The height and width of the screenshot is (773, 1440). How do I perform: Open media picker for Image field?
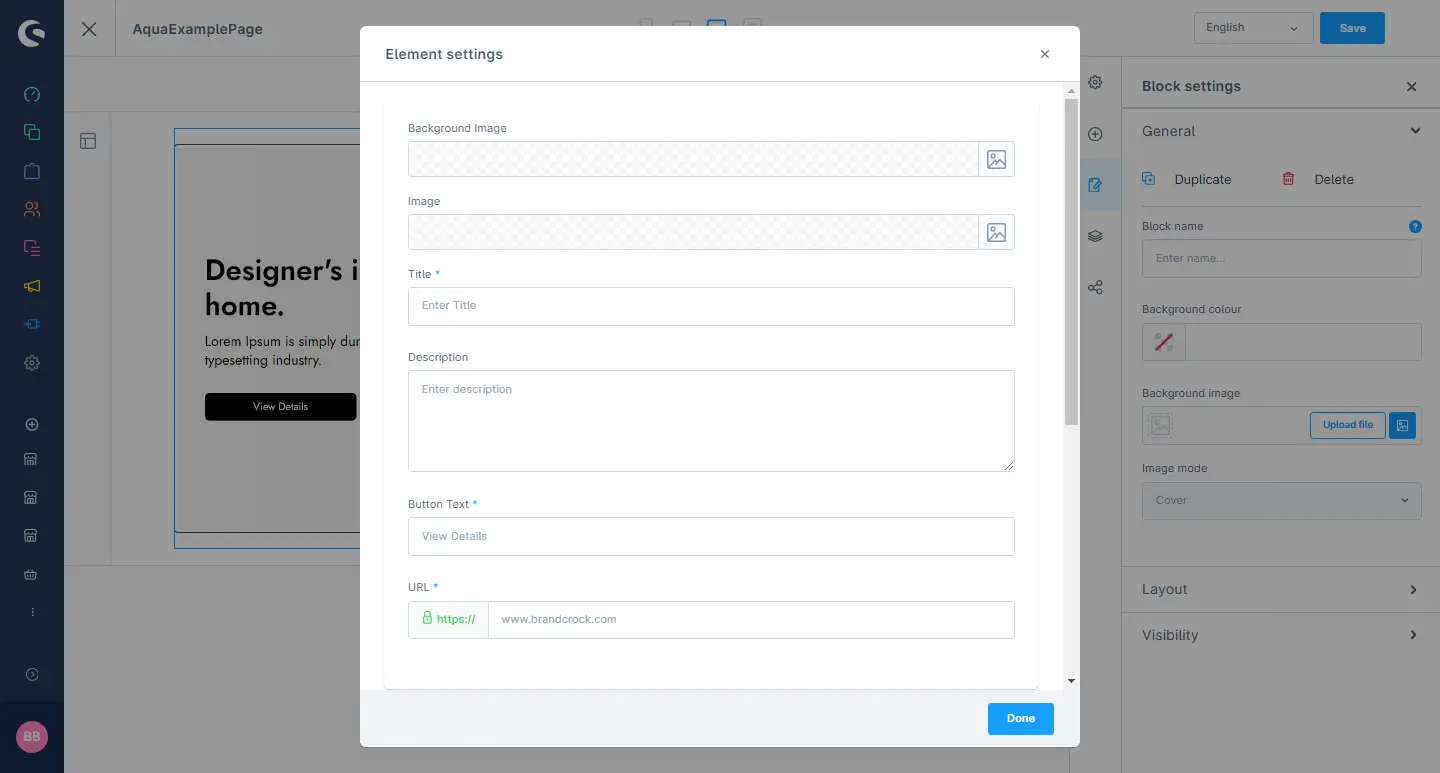pyautogui.click(x=996, y=232)
